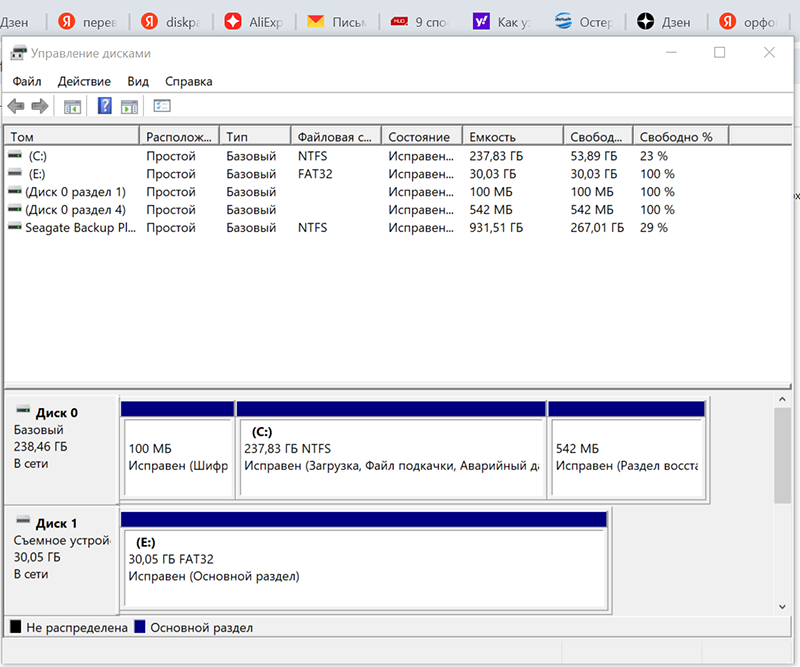Image resolution: width=800 pixels, height=667 pixels.
Task: Click the black Не распределена legend swatch
Action: 16,626
